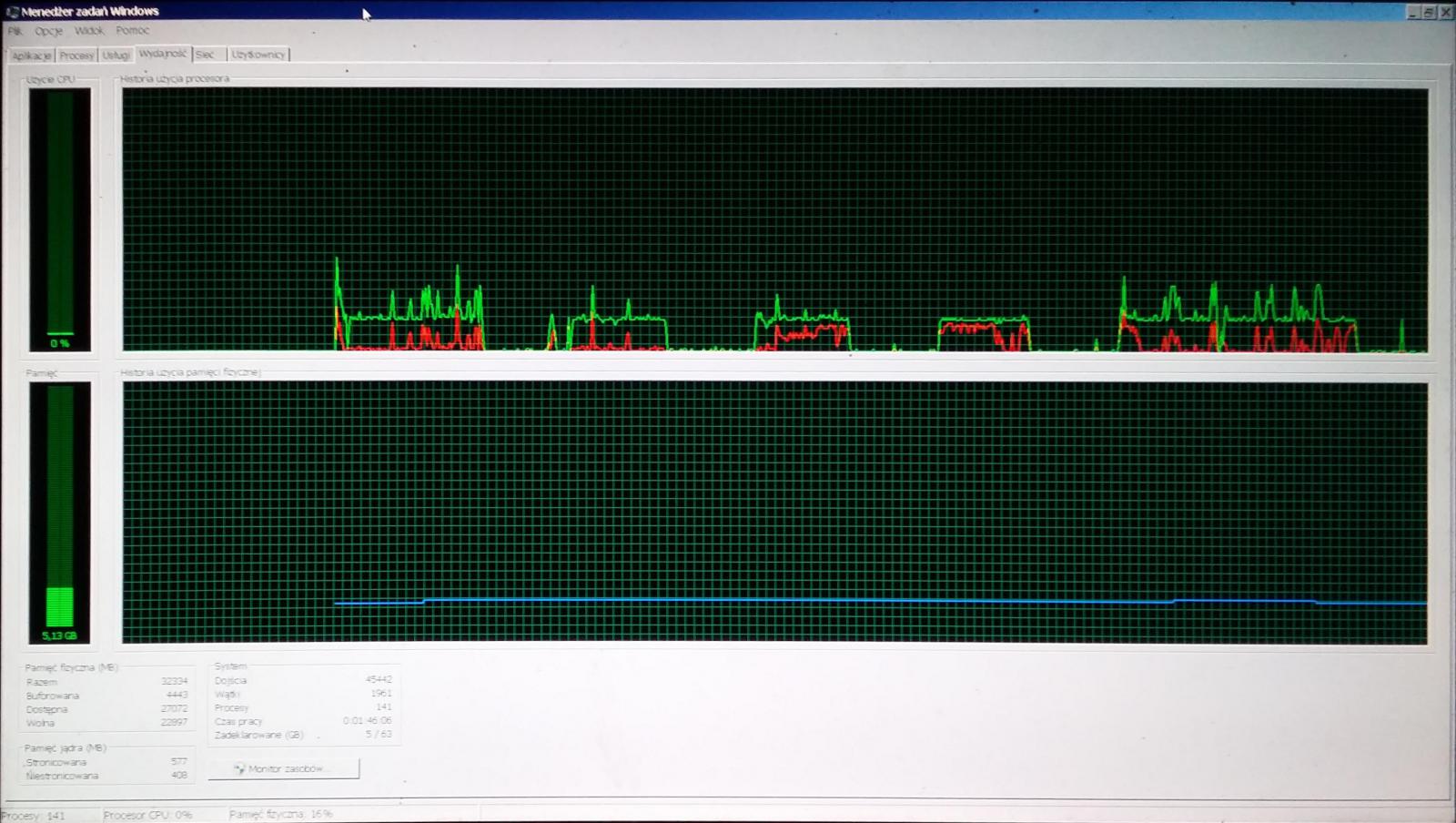Click the Zadeklarowane (GB) label
This screenshot has height=823, width=1456.
pos(259,736)
